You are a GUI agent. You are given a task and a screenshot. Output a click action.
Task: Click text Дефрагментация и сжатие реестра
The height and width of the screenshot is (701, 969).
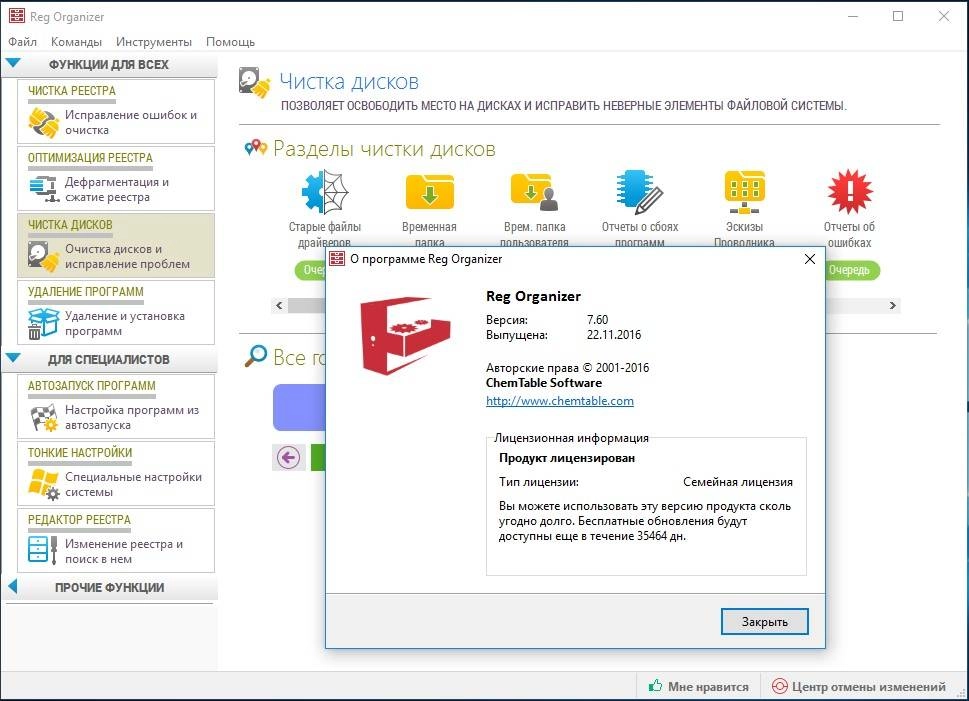pyautogui.click(x=117, y=189)
